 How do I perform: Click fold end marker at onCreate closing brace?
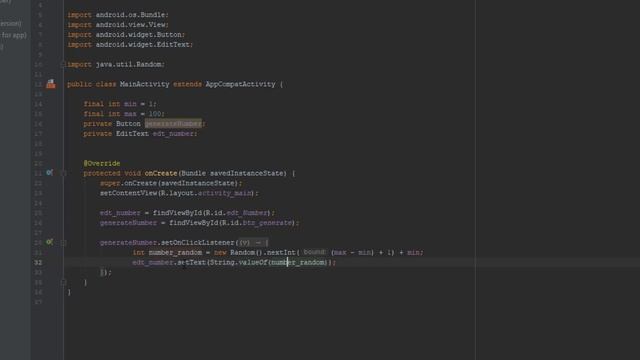click(x=63, y=282)
